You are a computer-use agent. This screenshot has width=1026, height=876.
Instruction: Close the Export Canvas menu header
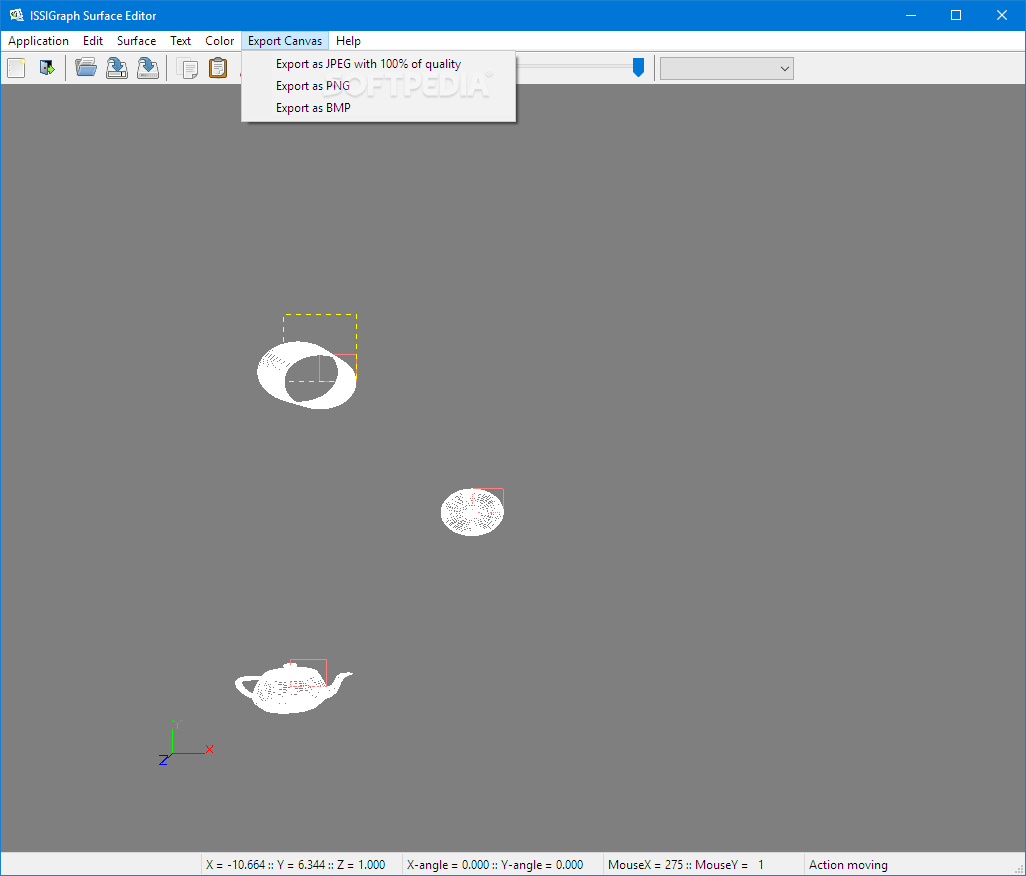(285, 41)
